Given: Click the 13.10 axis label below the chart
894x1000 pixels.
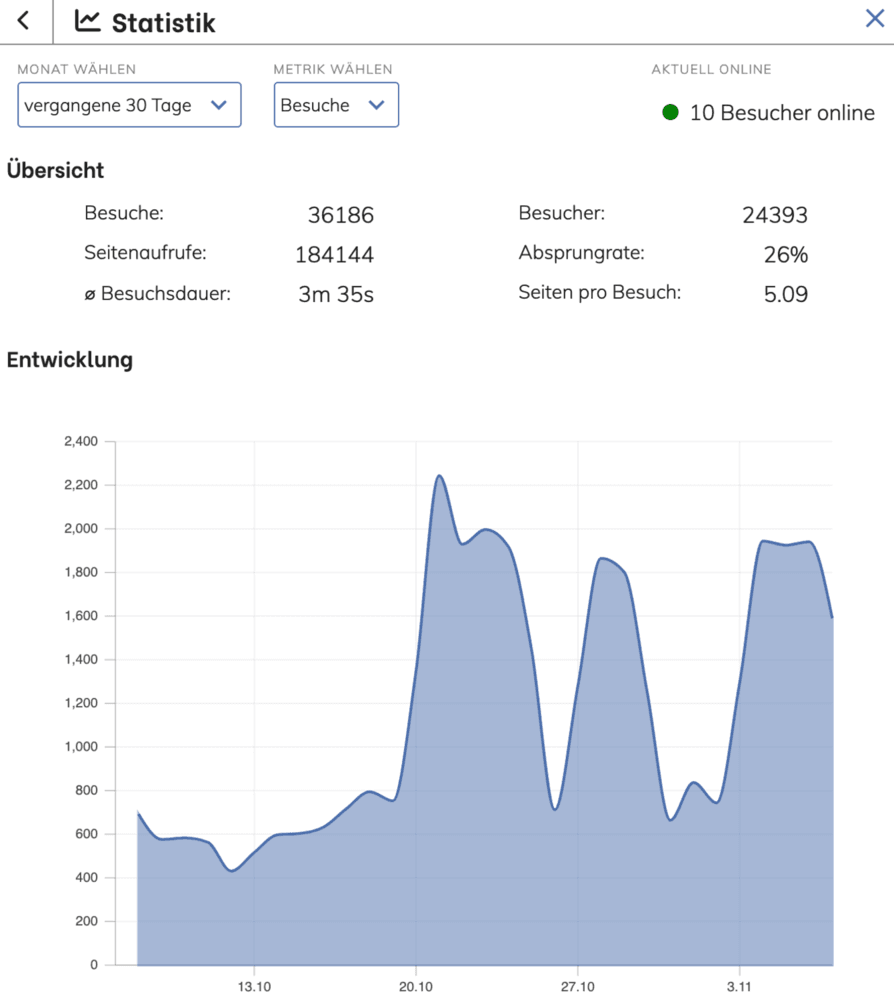Looking at the screenshot, I should coord(256,986).
